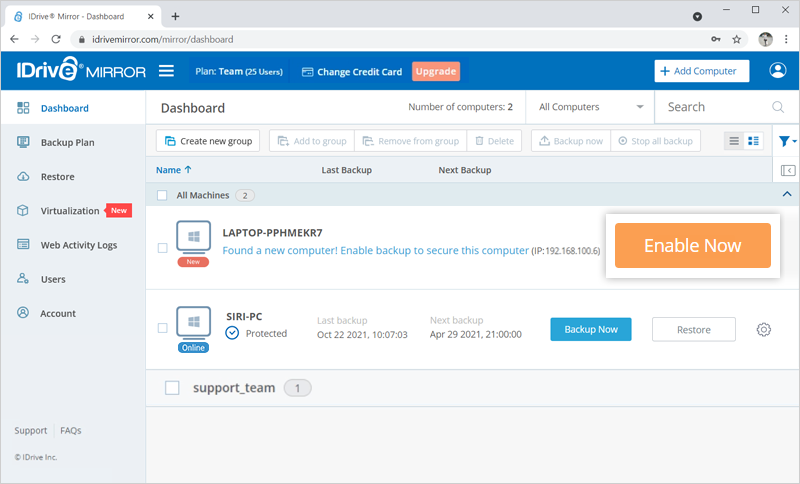Screen dimensions: 800x484
Task: Open the filter funnel icon
Action: tap(785, 141)
